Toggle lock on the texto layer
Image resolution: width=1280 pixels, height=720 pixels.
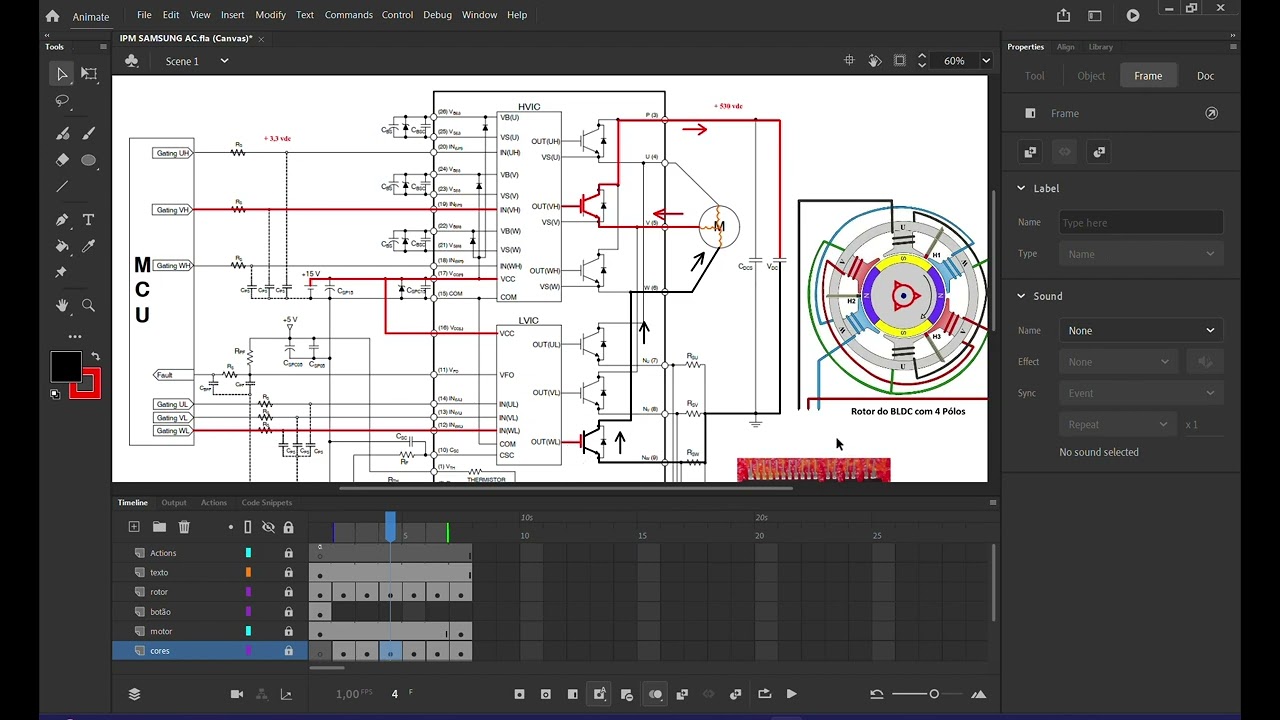[x=288, y=573]
